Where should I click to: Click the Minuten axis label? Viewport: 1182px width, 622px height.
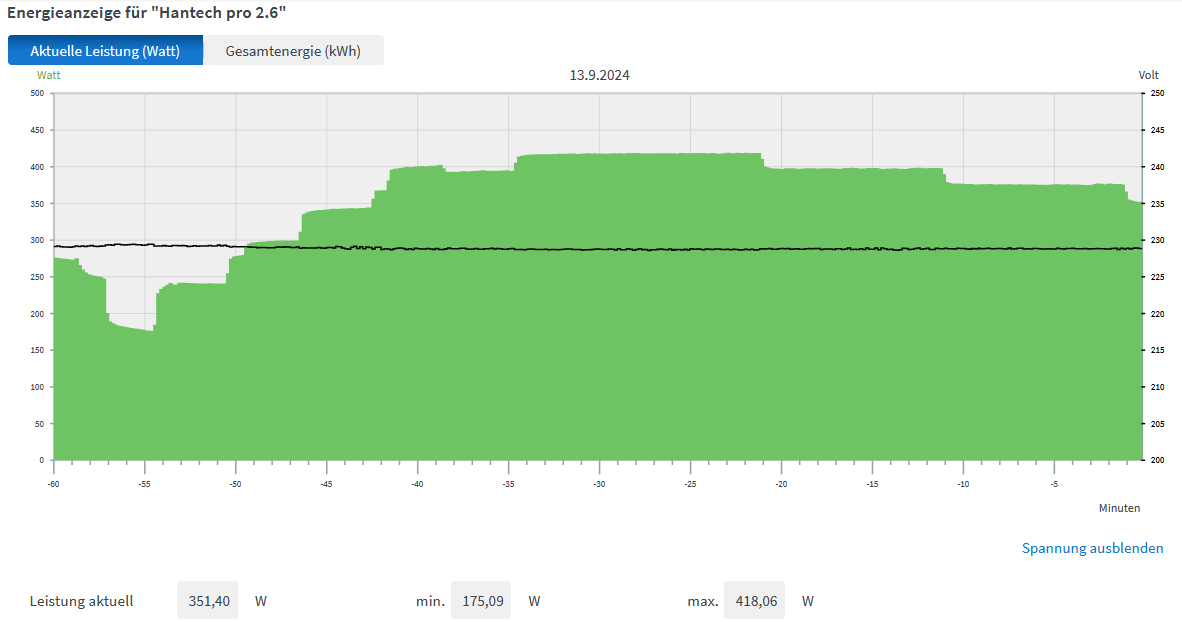pyautogui.click(x=1119, y=508)
